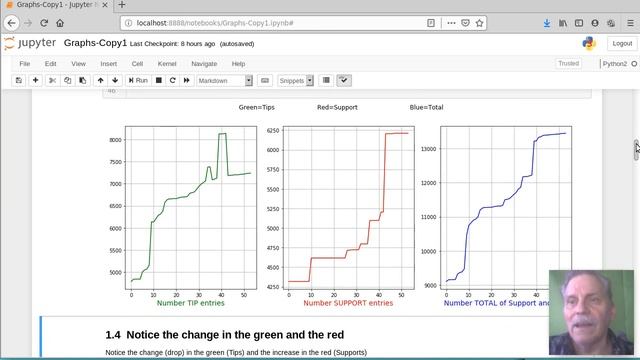Insert a cell below with plus icon
The width and height of the screenshot is (640, 360).
(36, 80)
